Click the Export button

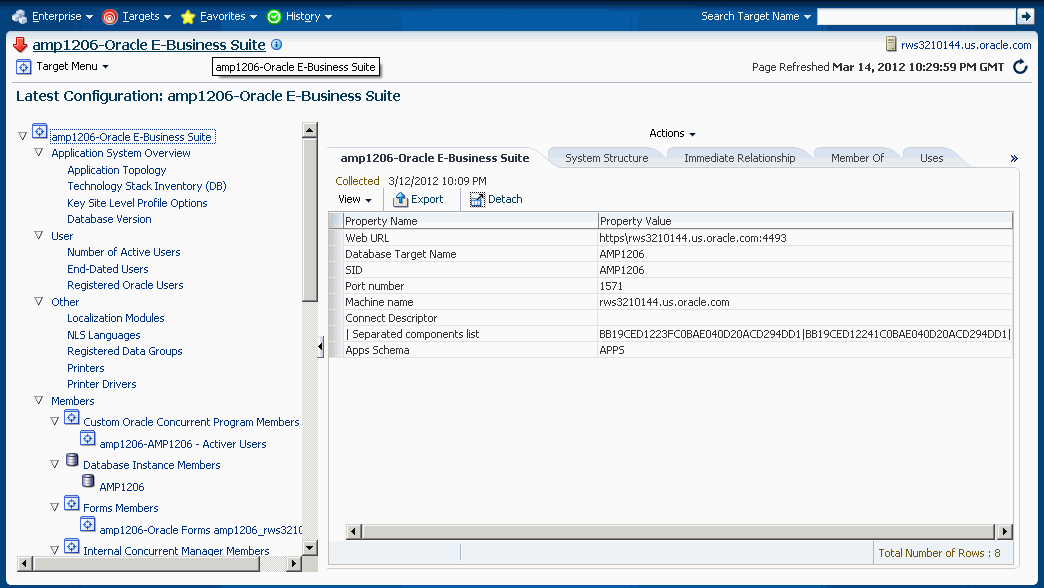[x=418, y=199]
